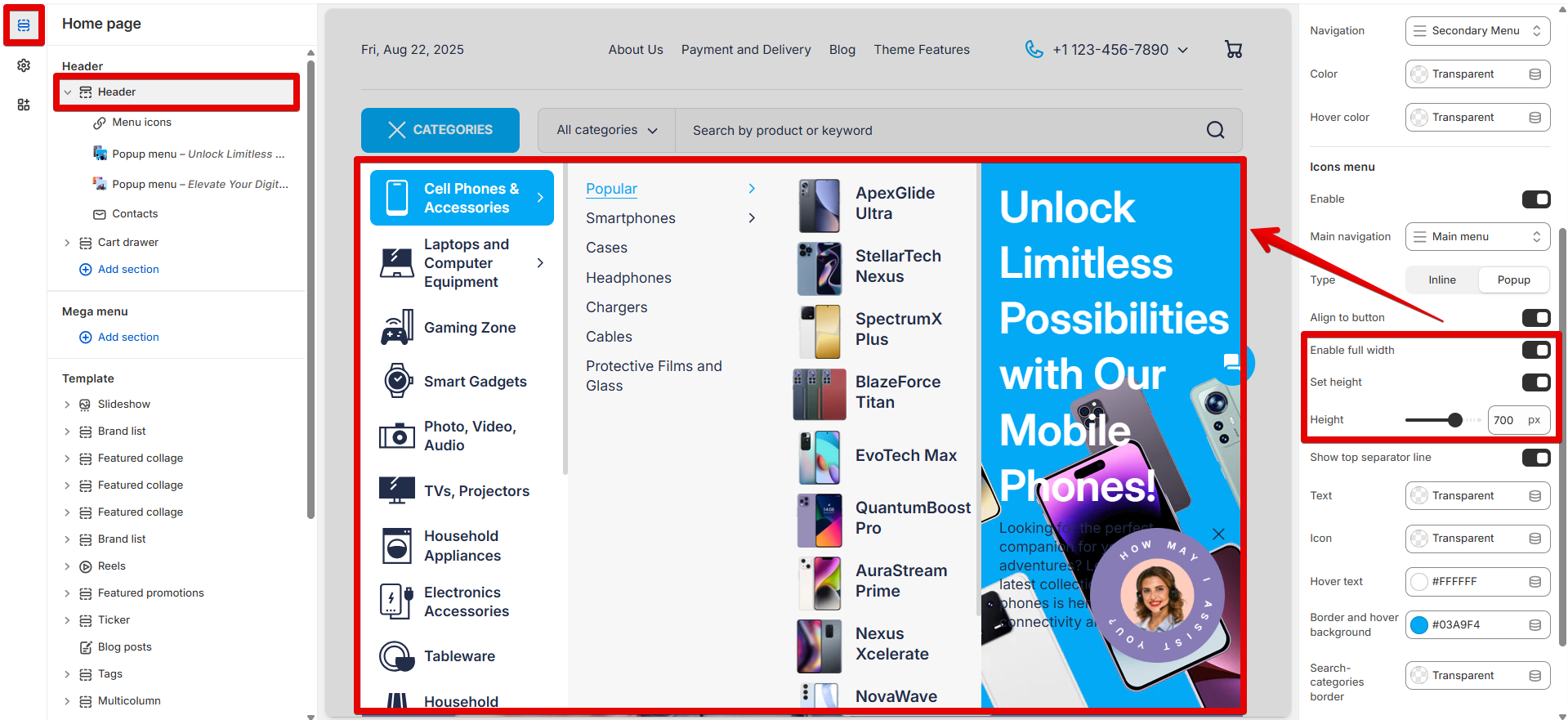
Task: Click the phone handset icon
Action: pos(1034,50)
